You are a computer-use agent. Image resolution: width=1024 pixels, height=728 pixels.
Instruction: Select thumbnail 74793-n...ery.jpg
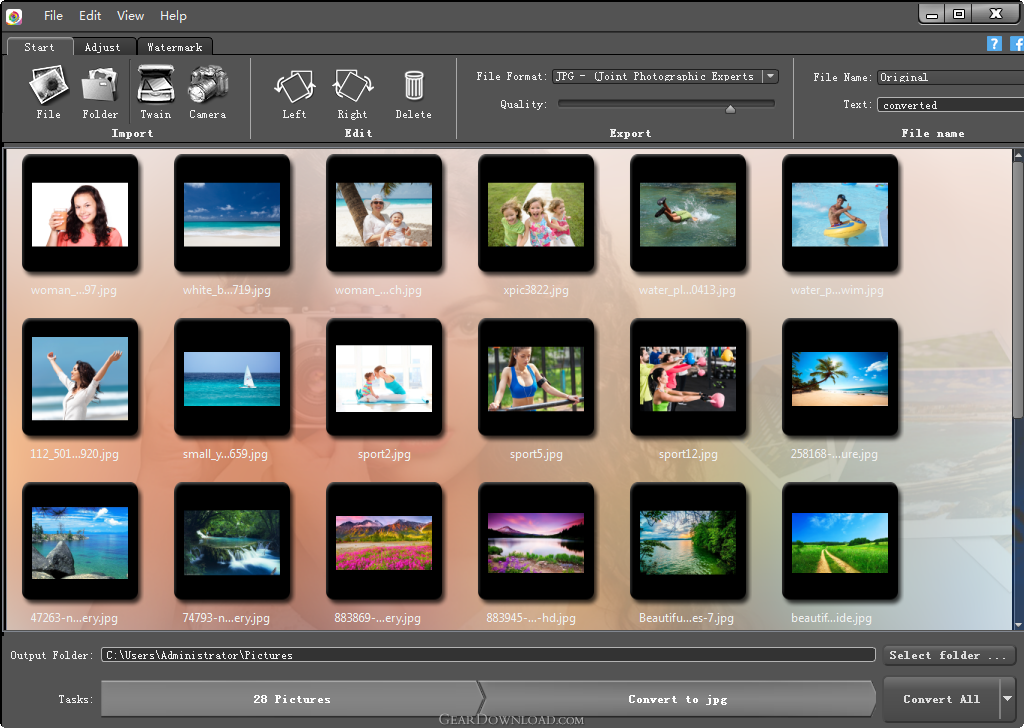click(232, 542)
